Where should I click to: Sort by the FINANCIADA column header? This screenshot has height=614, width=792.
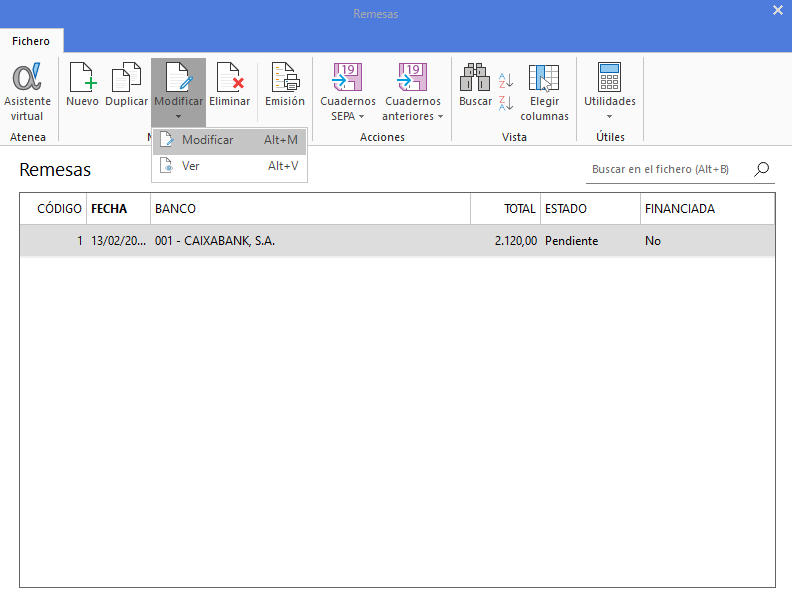707,209
